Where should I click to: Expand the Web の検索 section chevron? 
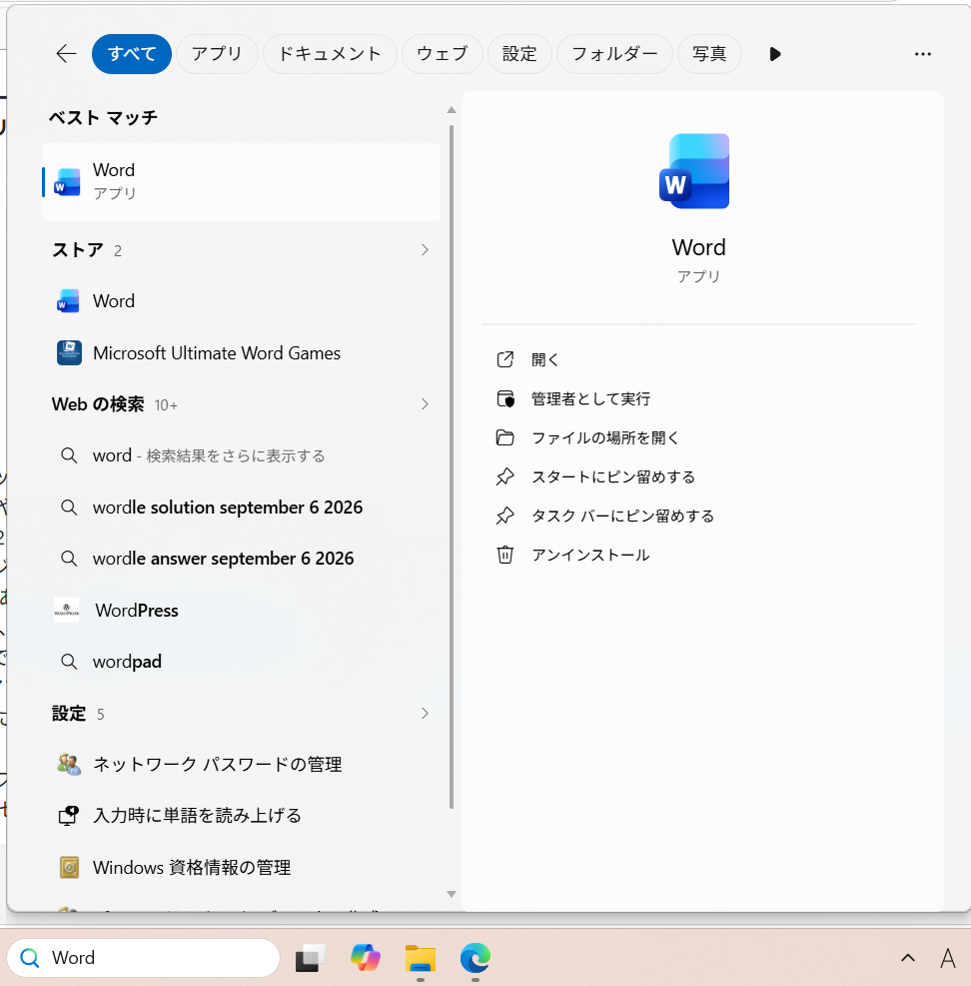point(425,404)
